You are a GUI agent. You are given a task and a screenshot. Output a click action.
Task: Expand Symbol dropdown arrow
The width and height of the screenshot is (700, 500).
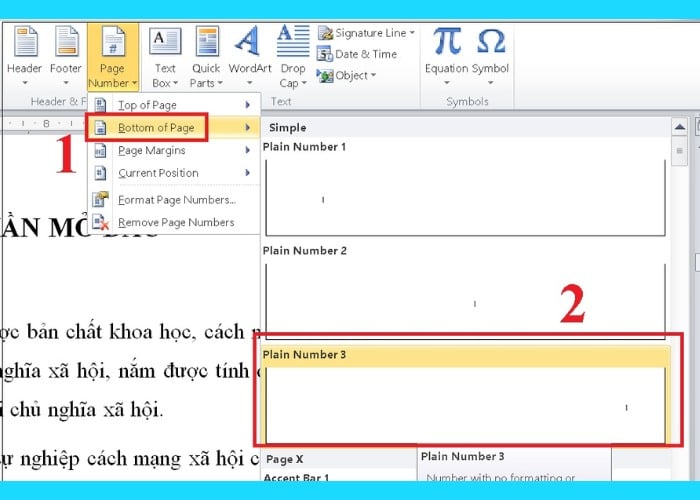click(x=490, y=83)
